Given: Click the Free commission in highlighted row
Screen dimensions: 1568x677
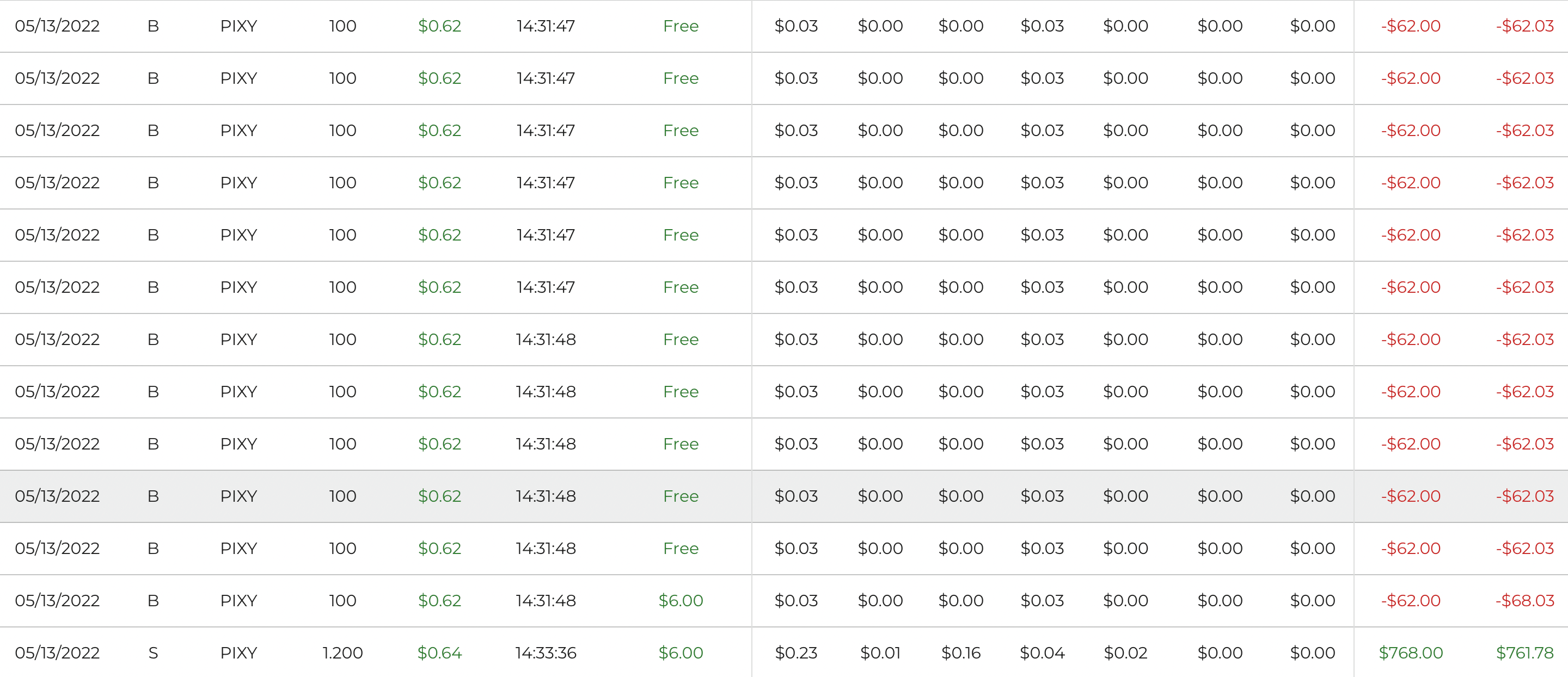Looking at the screenshot, I should pos(681,496).
